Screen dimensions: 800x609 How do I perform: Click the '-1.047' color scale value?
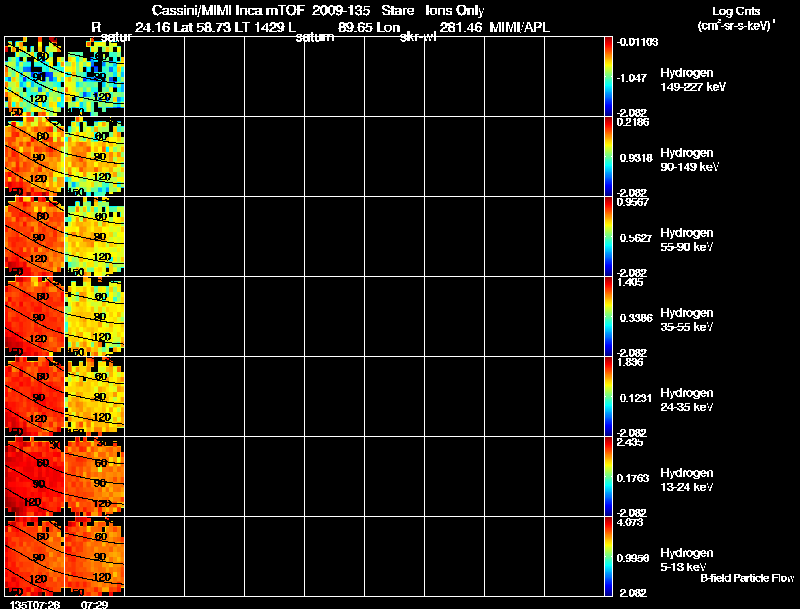click(x=632, y=78)
